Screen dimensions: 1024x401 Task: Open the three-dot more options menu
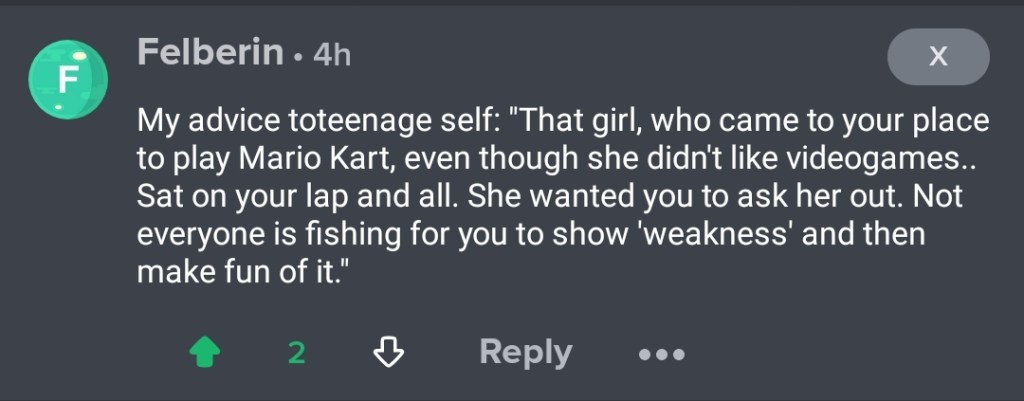point(661,353)
